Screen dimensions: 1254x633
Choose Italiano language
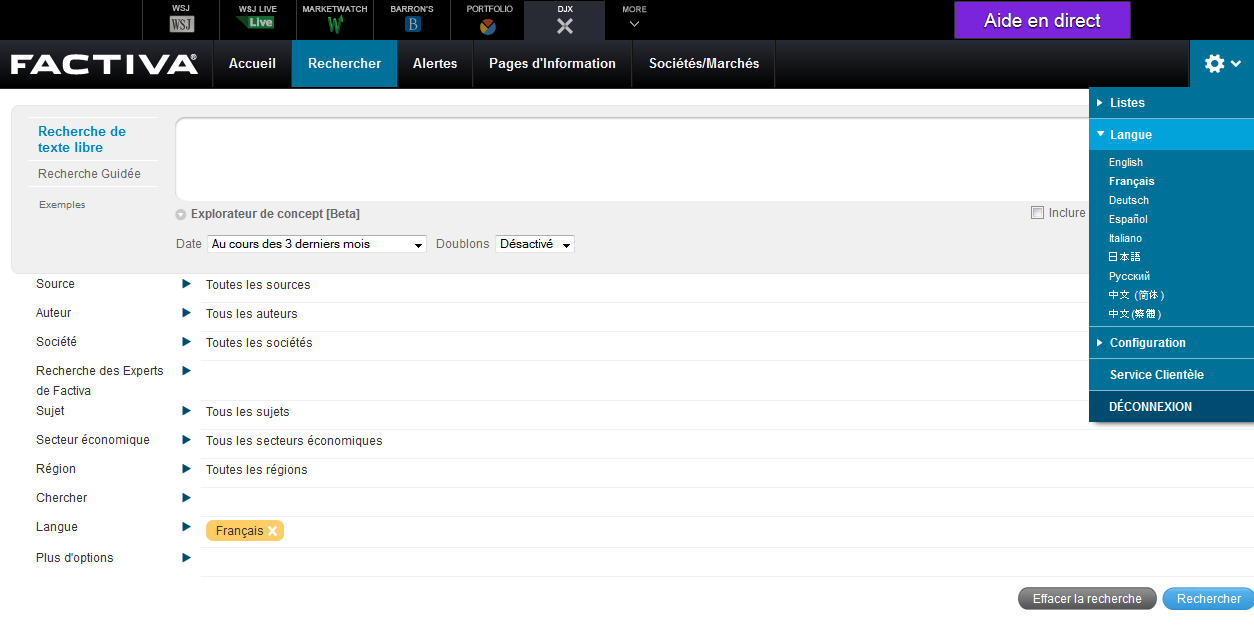point(1125,238)
